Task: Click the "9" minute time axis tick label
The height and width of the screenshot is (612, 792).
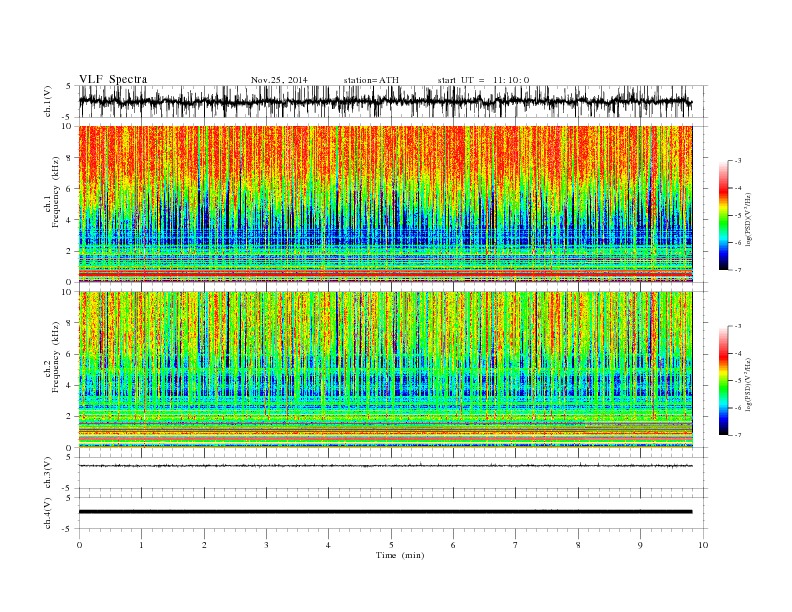Action: point(640,545)
